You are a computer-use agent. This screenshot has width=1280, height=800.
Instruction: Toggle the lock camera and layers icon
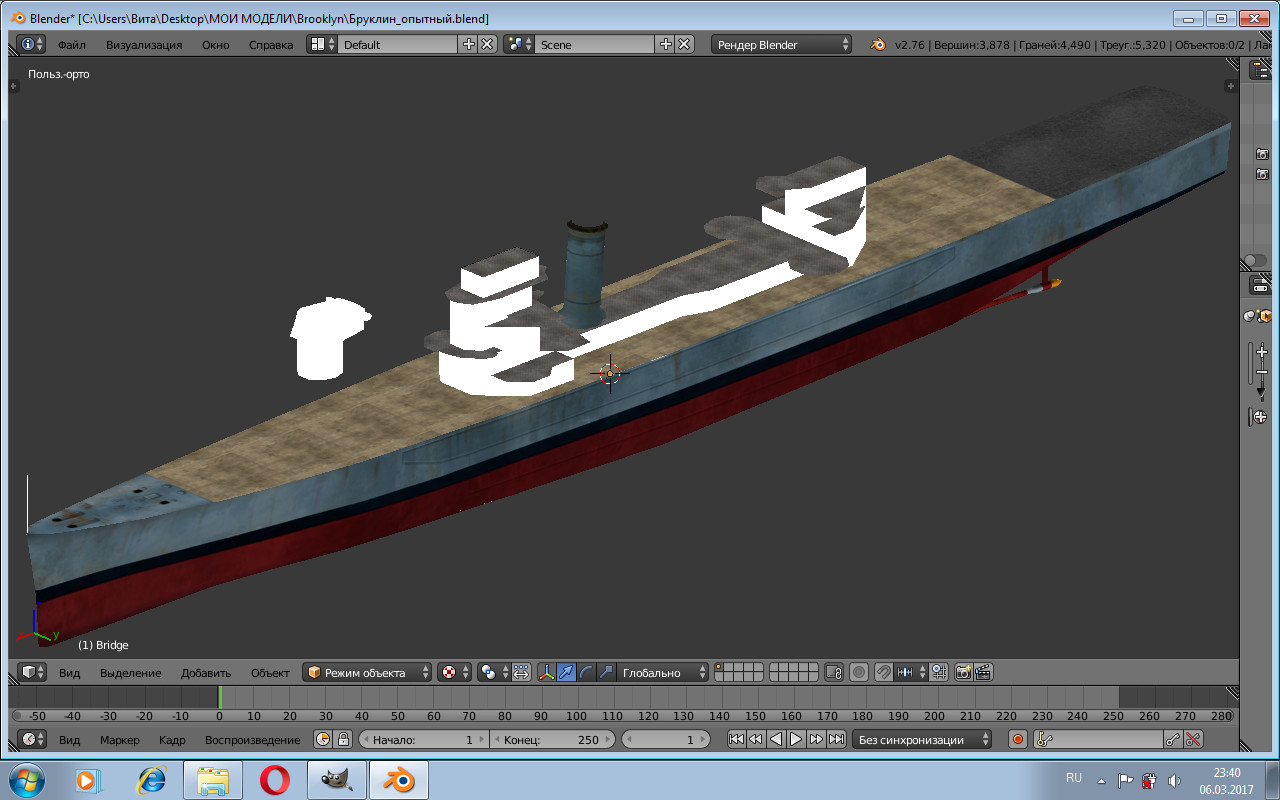[x=834, y=672]
